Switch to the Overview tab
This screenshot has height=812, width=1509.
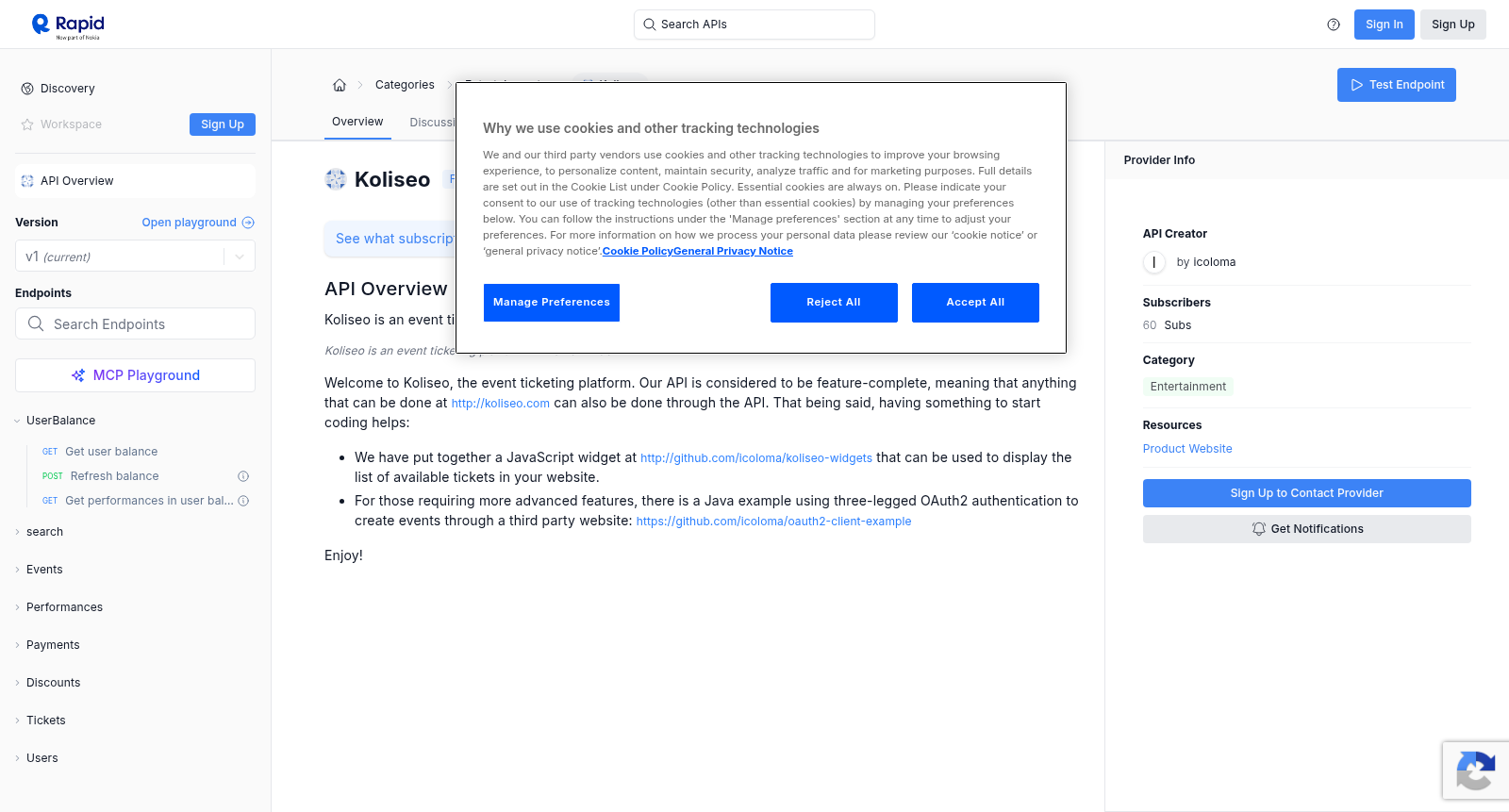(357, 122)
